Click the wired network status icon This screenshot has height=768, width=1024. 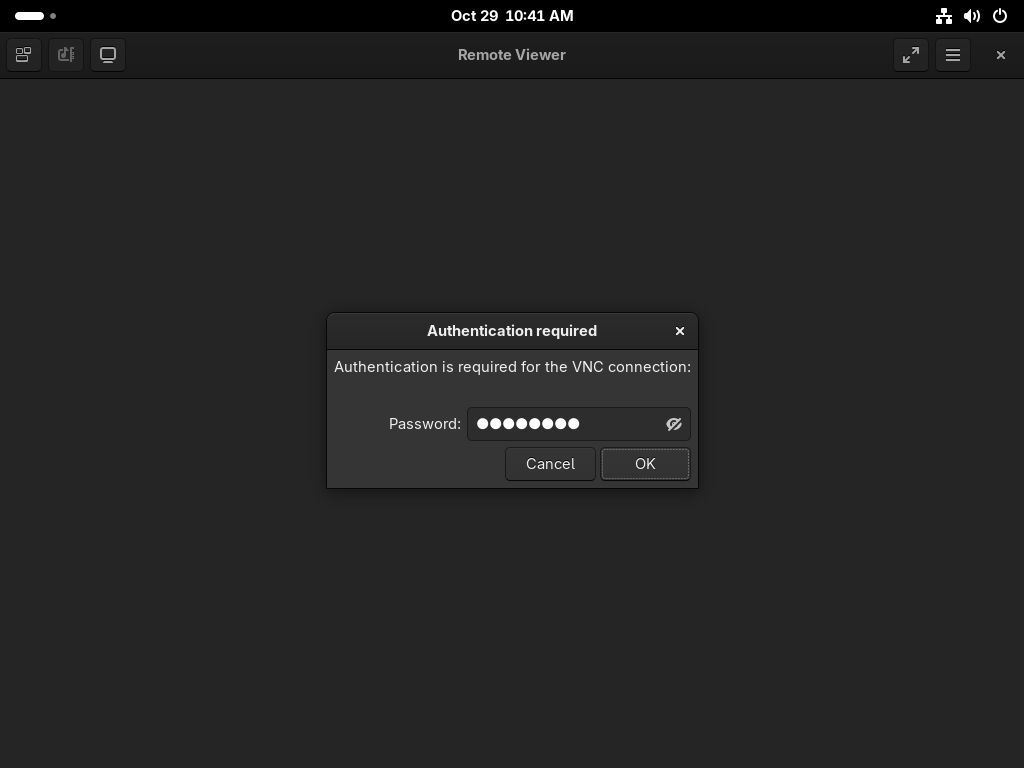coord(943,16)
